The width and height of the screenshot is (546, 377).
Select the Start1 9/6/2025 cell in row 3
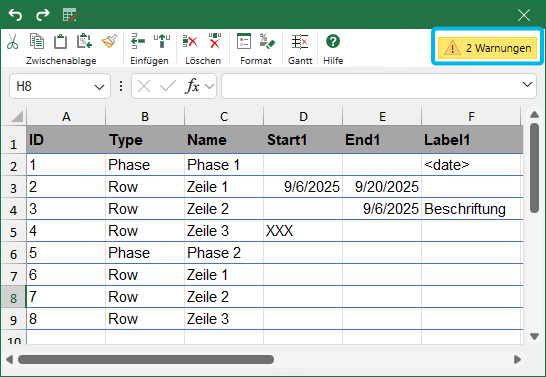pos(303,187)
